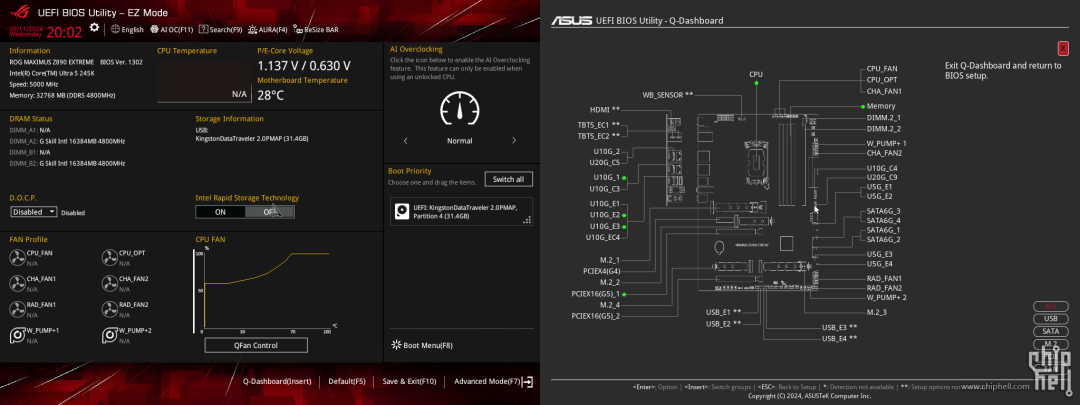Viewport: 1080px width, 405px height.
Task: Select SATA6G_3 label in Q-Dashboard
Action: (884, 211)
